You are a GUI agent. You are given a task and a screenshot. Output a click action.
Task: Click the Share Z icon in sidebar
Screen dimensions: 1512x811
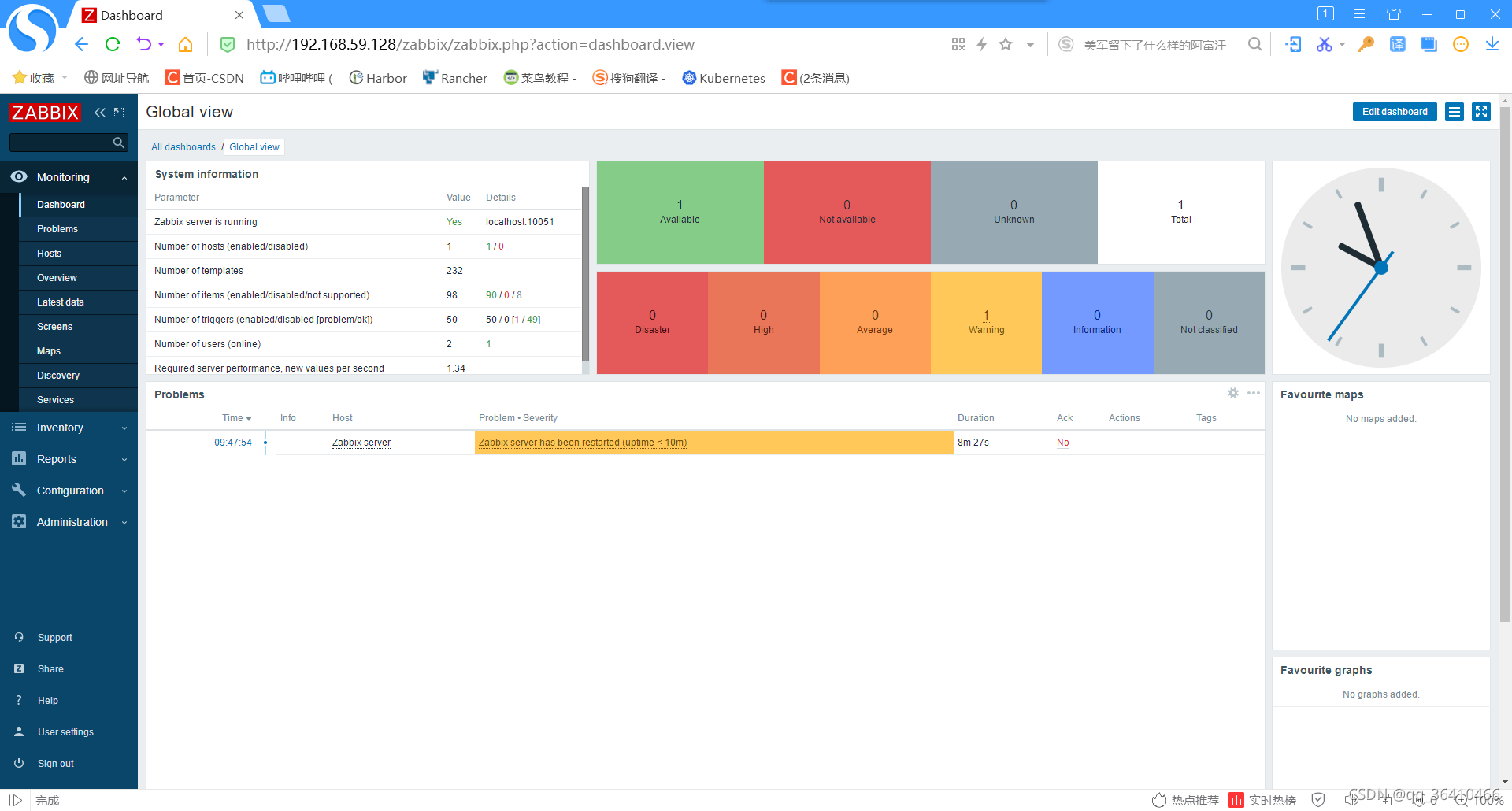19,668
